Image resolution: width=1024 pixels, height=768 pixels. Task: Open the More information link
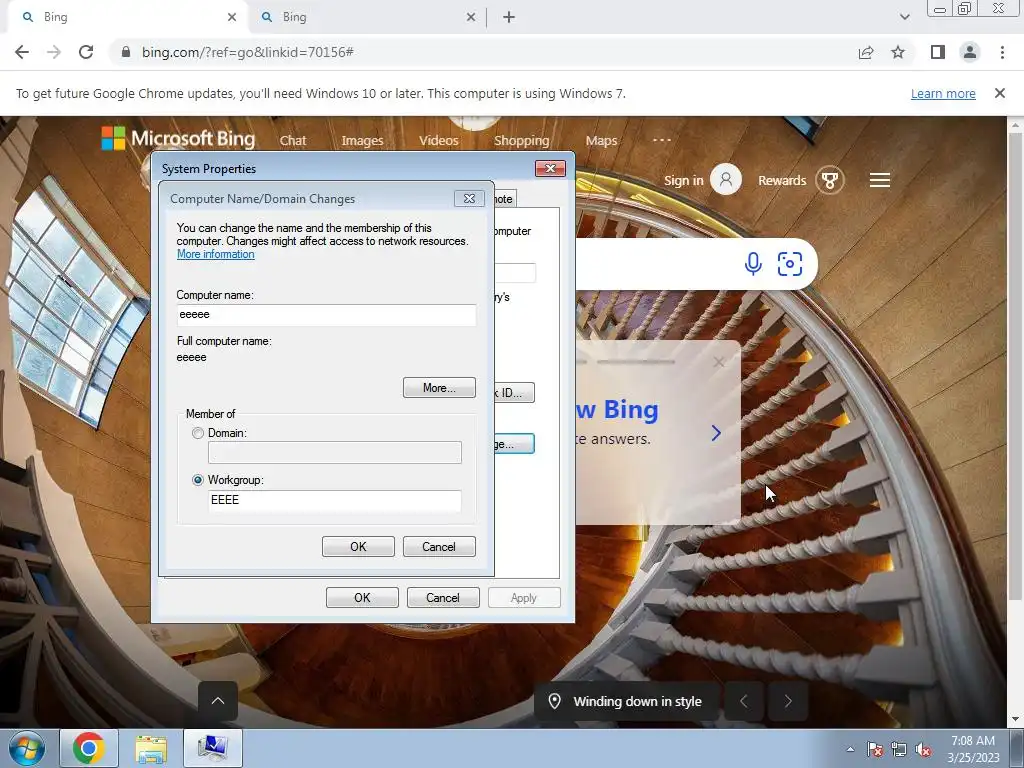point(216,254)
